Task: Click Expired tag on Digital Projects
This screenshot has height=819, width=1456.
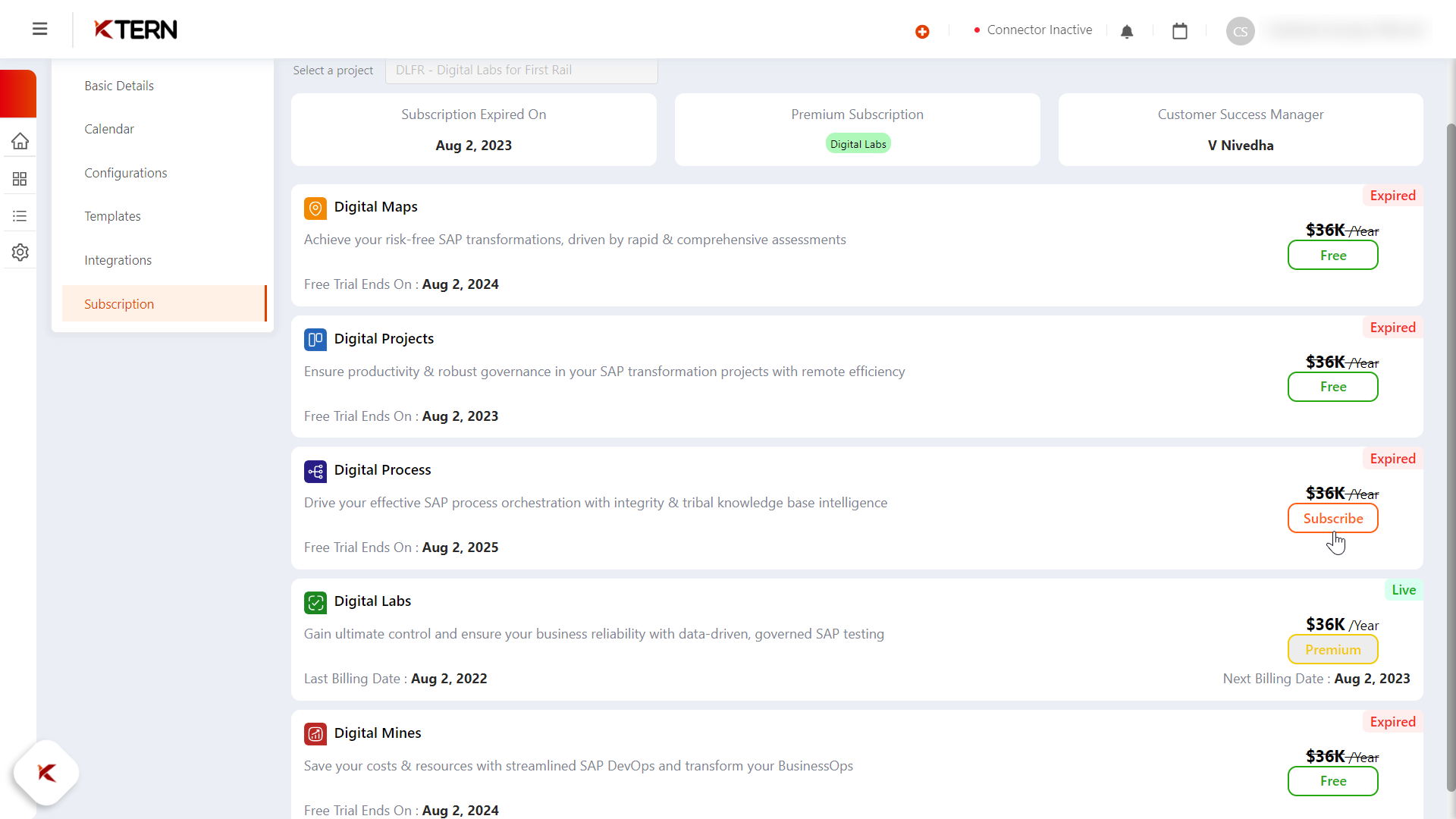Action: (1392, 328)
